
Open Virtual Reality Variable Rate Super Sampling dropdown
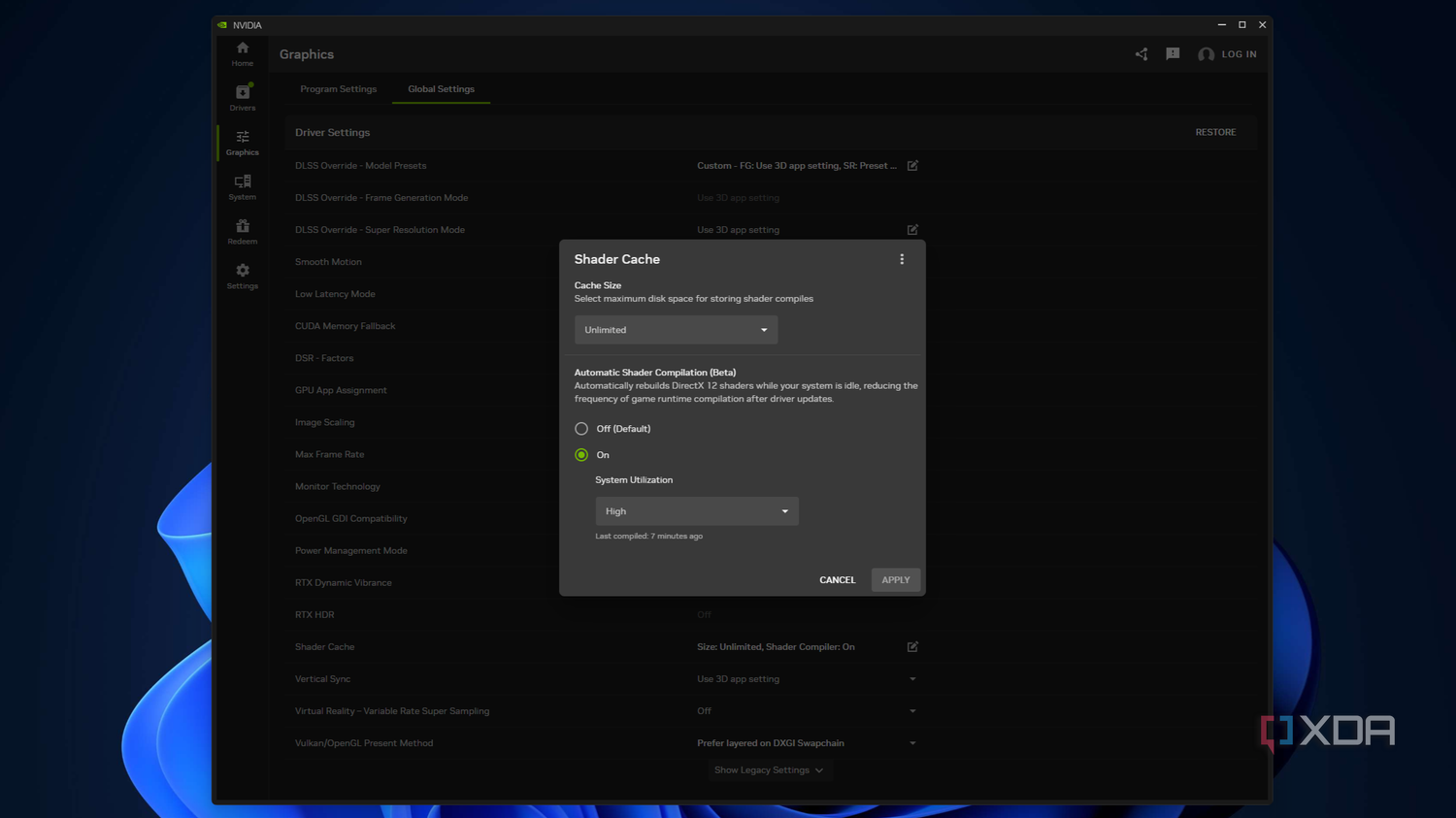point(912,711)
